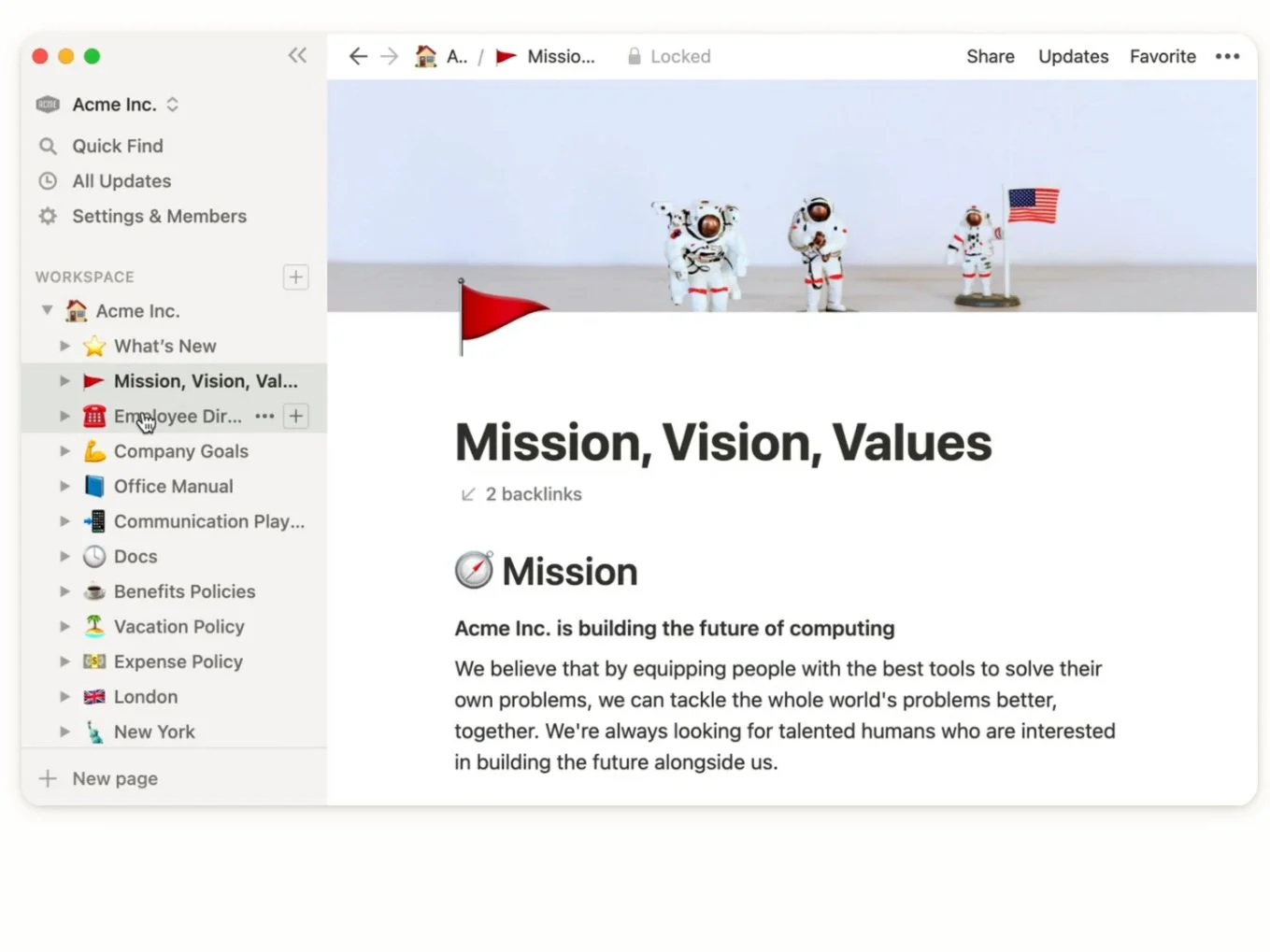Click the house icon beside Acme Inc. tree row

point(77,310)
